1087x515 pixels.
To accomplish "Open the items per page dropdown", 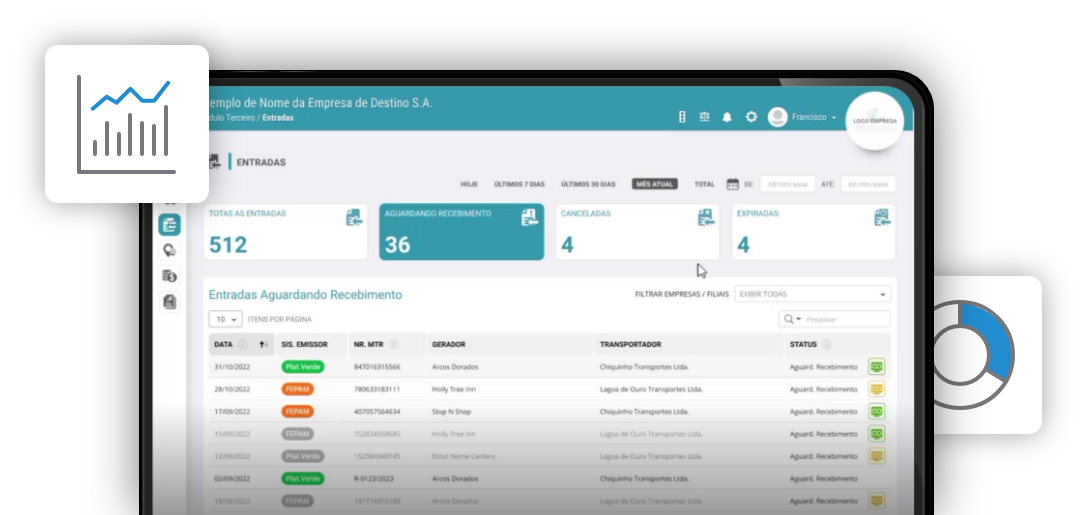I will (x=226, y=319).
